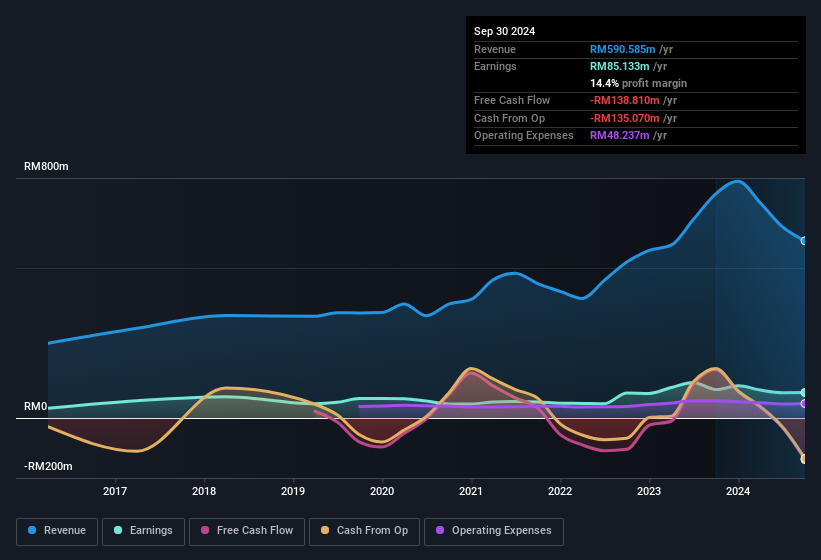This screenshot has width=821, height=560.
Task: Click the 2020 x-axis label
Action: (x=382, y=491)
